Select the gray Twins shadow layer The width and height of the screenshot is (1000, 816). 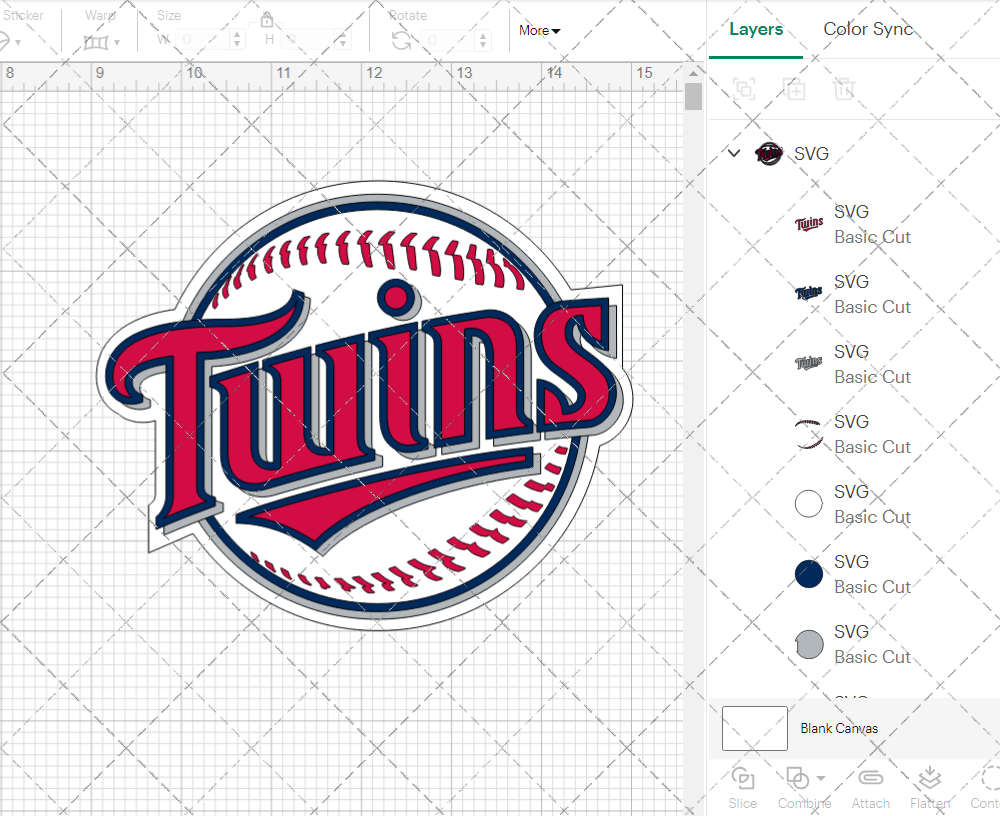click(853, 364)
